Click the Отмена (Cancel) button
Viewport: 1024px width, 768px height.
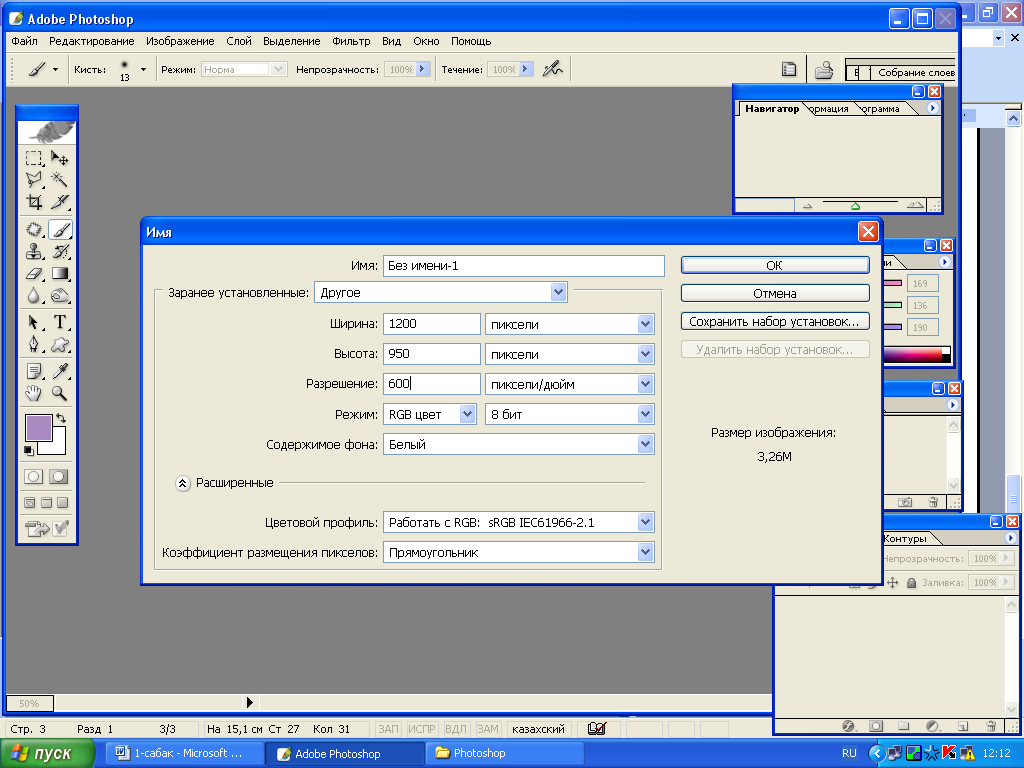[775, 293]
